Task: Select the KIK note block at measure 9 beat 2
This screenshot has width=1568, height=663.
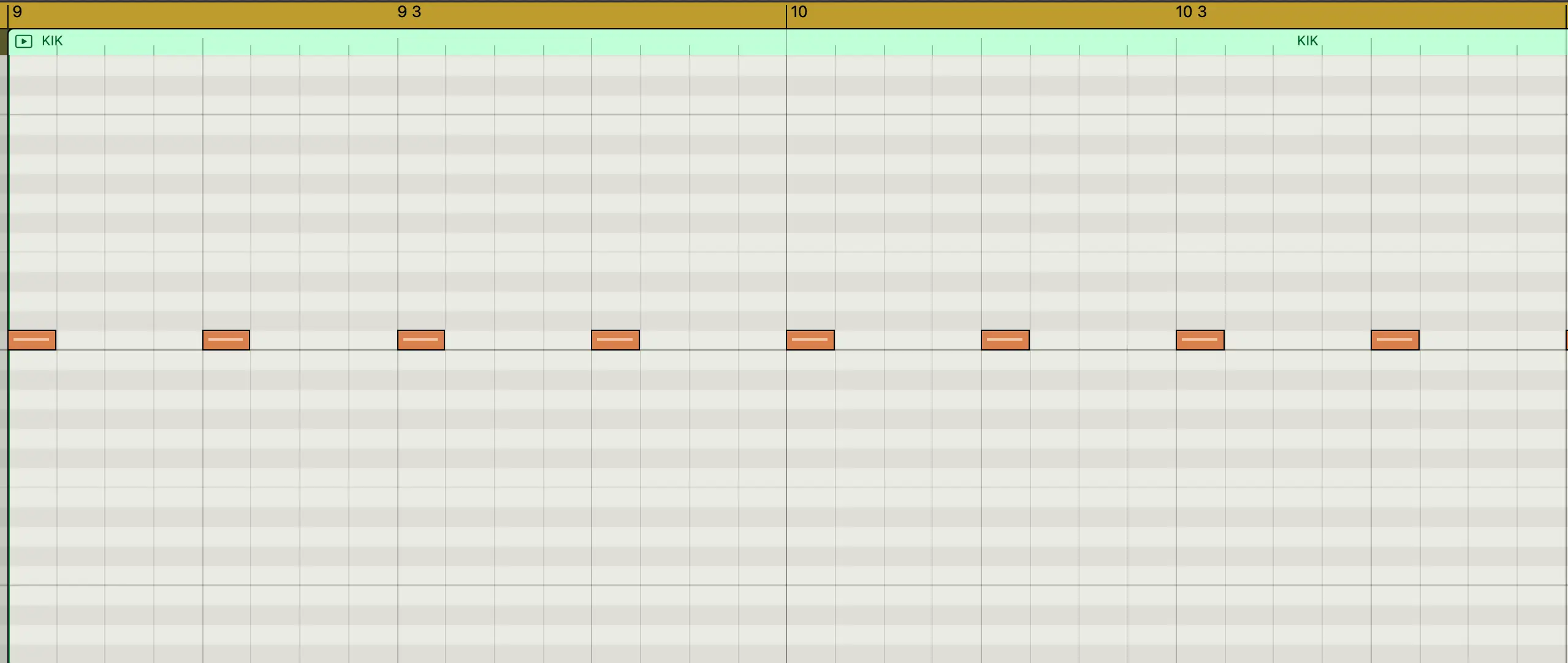Action: coord(225,339)
